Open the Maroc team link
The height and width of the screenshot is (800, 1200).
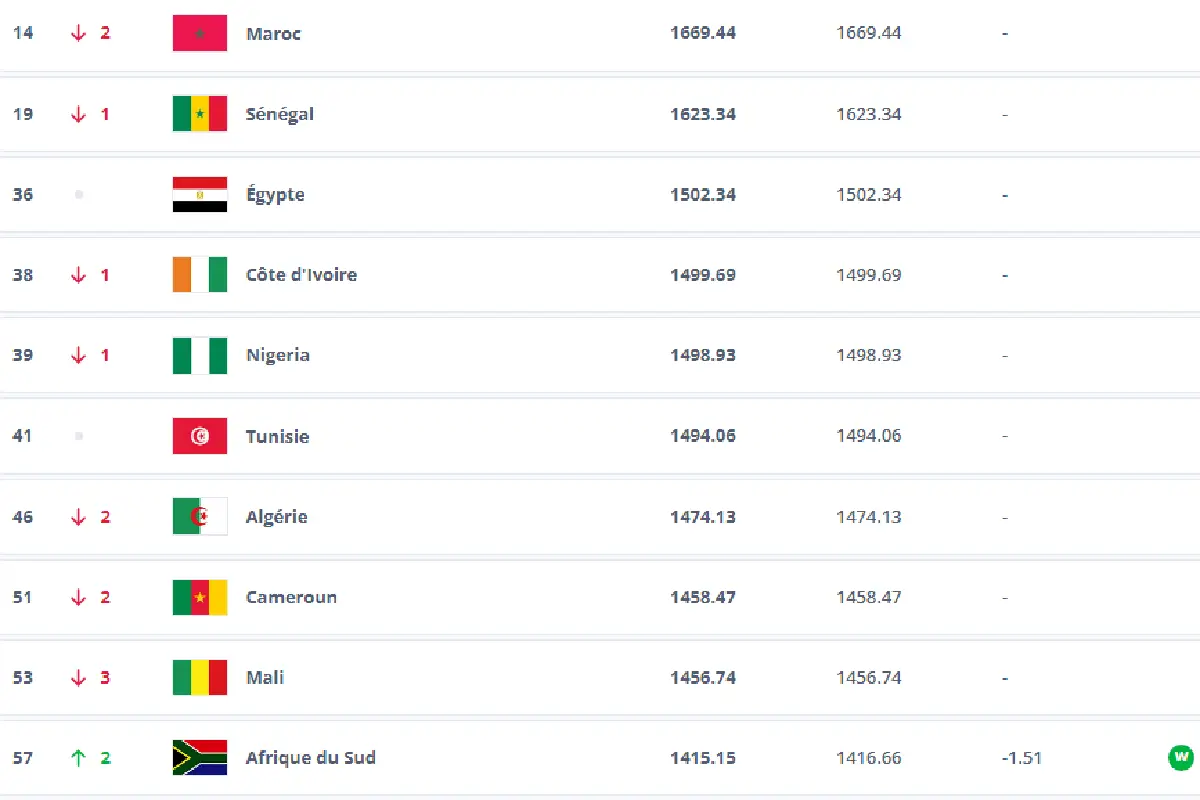coord(273,33)
